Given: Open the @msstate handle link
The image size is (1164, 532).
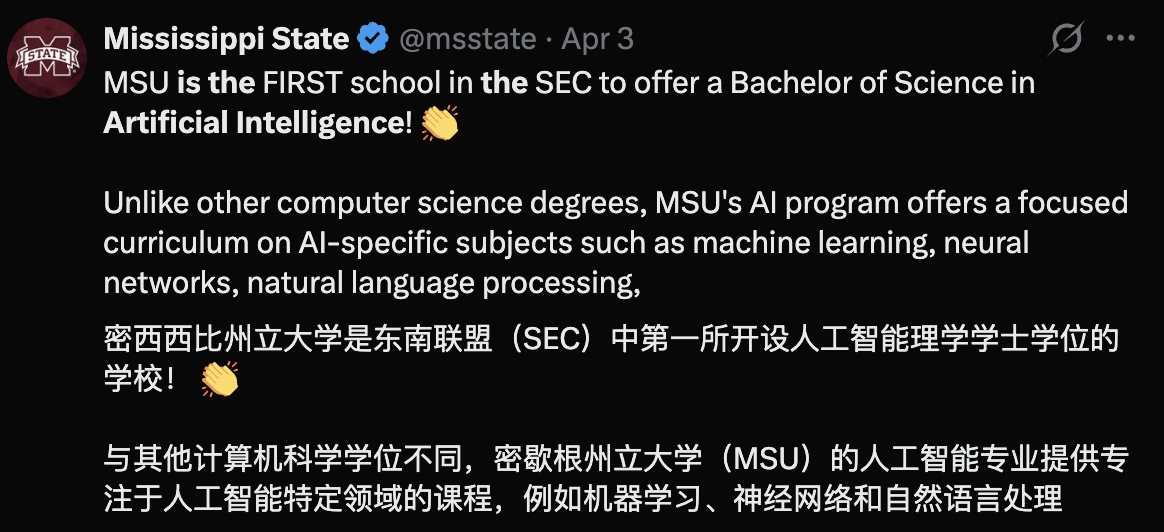Looking at the screenshot, I should pyautogui.click(x=467, y=39).
